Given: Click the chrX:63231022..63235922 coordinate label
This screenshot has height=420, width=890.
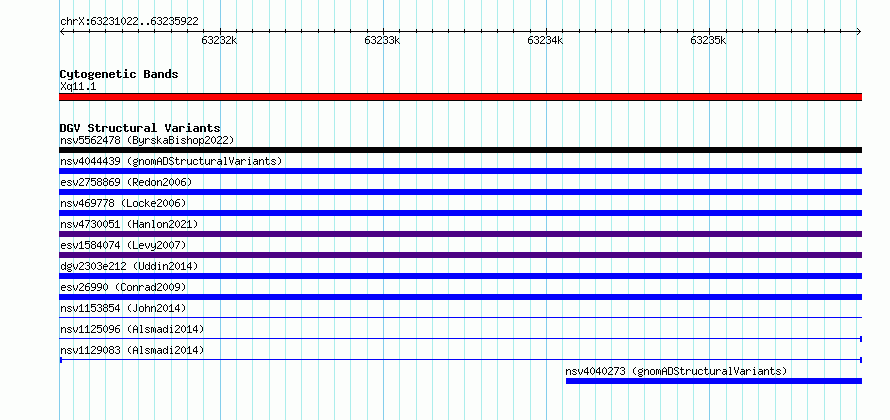Looking at the screenshot, I should pos(129,22).
